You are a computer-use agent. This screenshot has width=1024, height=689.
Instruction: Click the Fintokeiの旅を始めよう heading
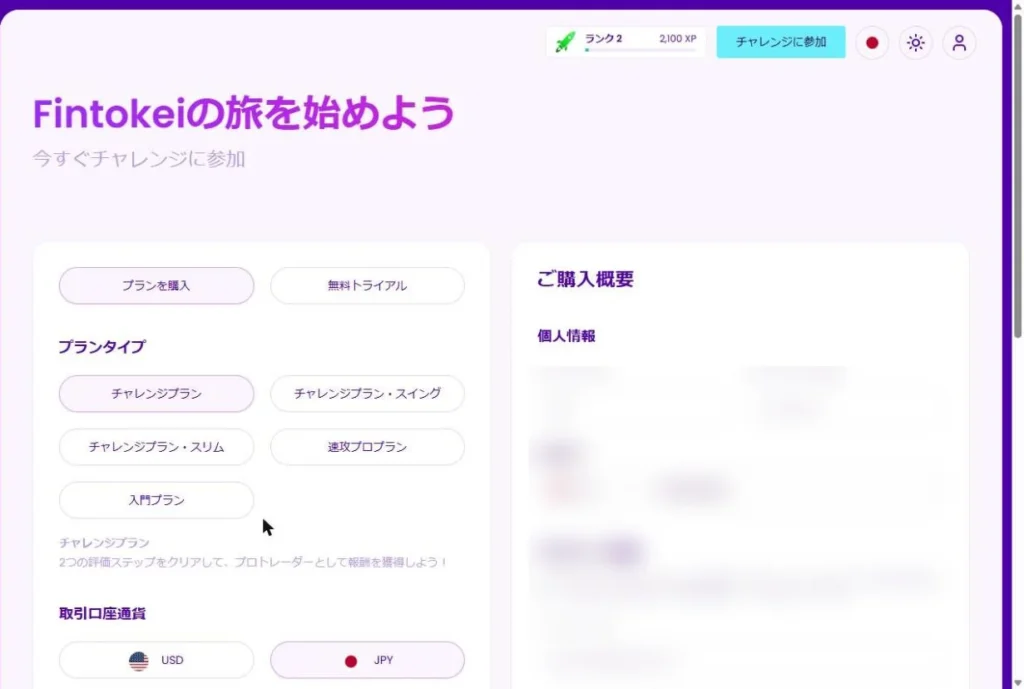point(244,113)
